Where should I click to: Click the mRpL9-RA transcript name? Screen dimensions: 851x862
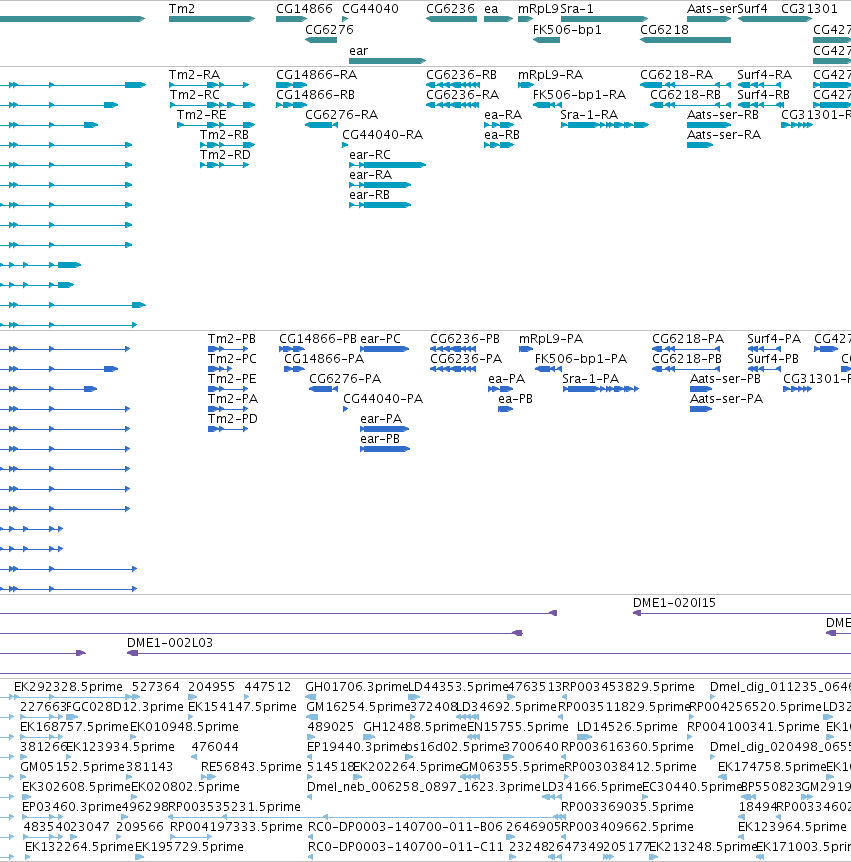point(550,75)
